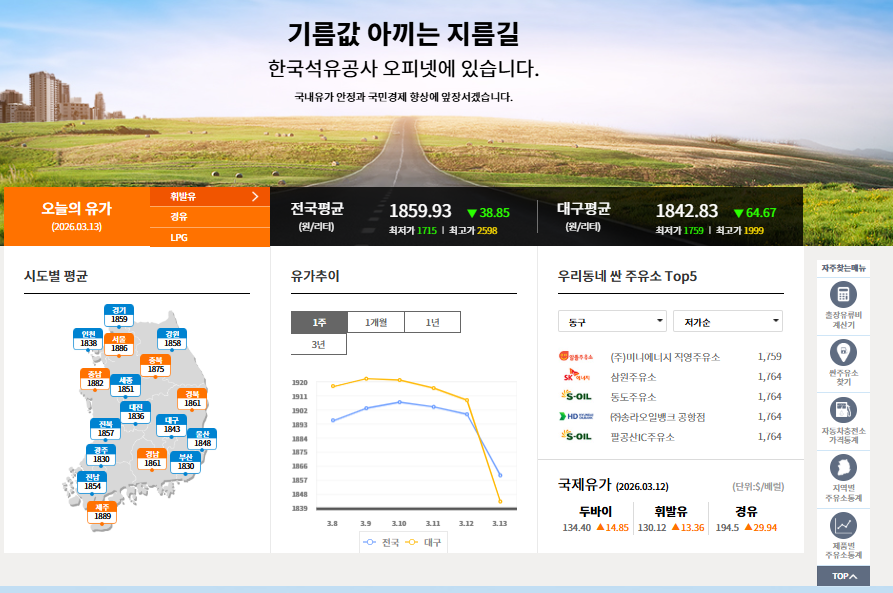Select the 부산 1830 map marker
893x593 pixels.
pyautogui.click(x=186, y=463)
